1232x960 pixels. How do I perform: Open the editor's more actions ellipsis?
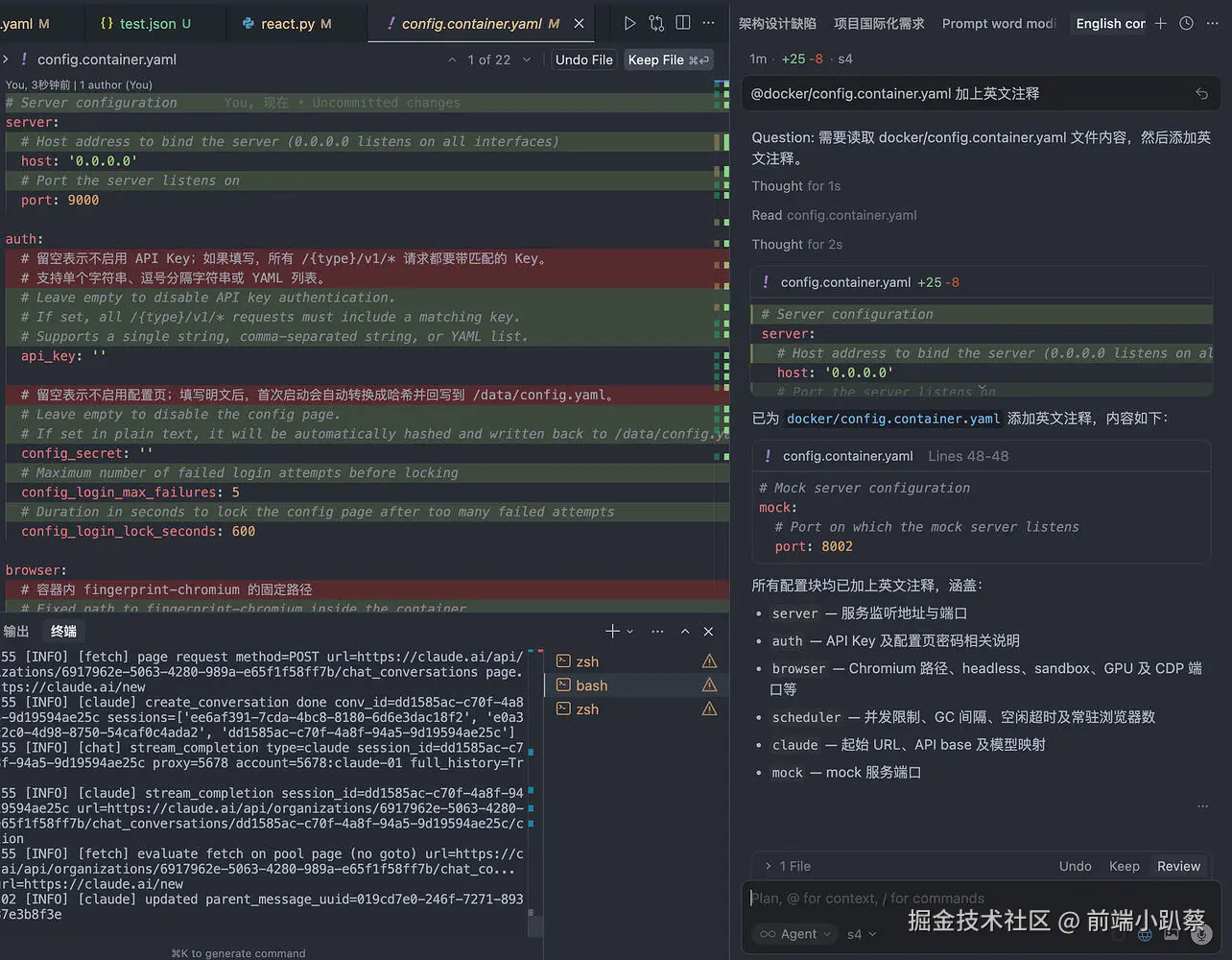click(x=708, y=23)
